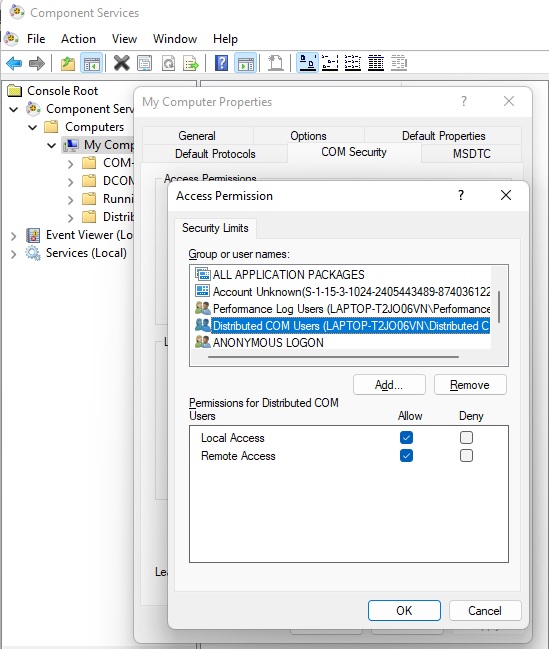This screenshot has height=649, width=549.
Task: Open the Window menu
Action: [175, 39]
